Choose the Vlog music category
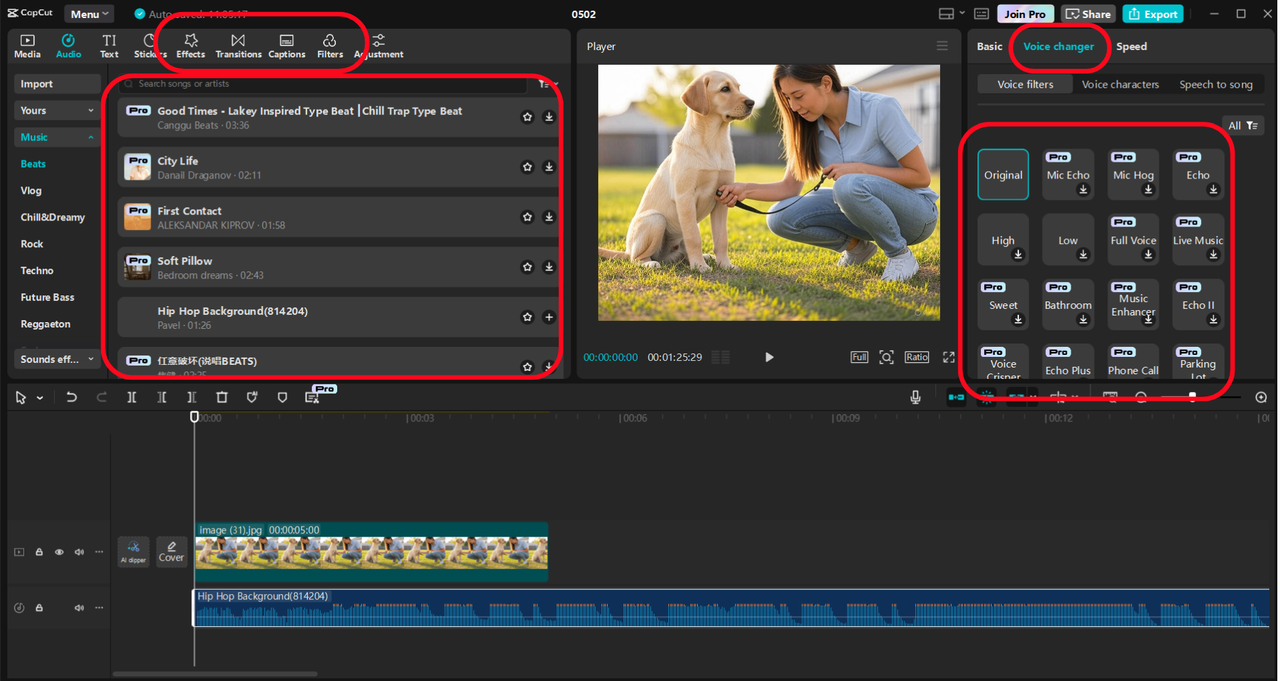This screenshot has width=1280, height=681. (31, 191)
